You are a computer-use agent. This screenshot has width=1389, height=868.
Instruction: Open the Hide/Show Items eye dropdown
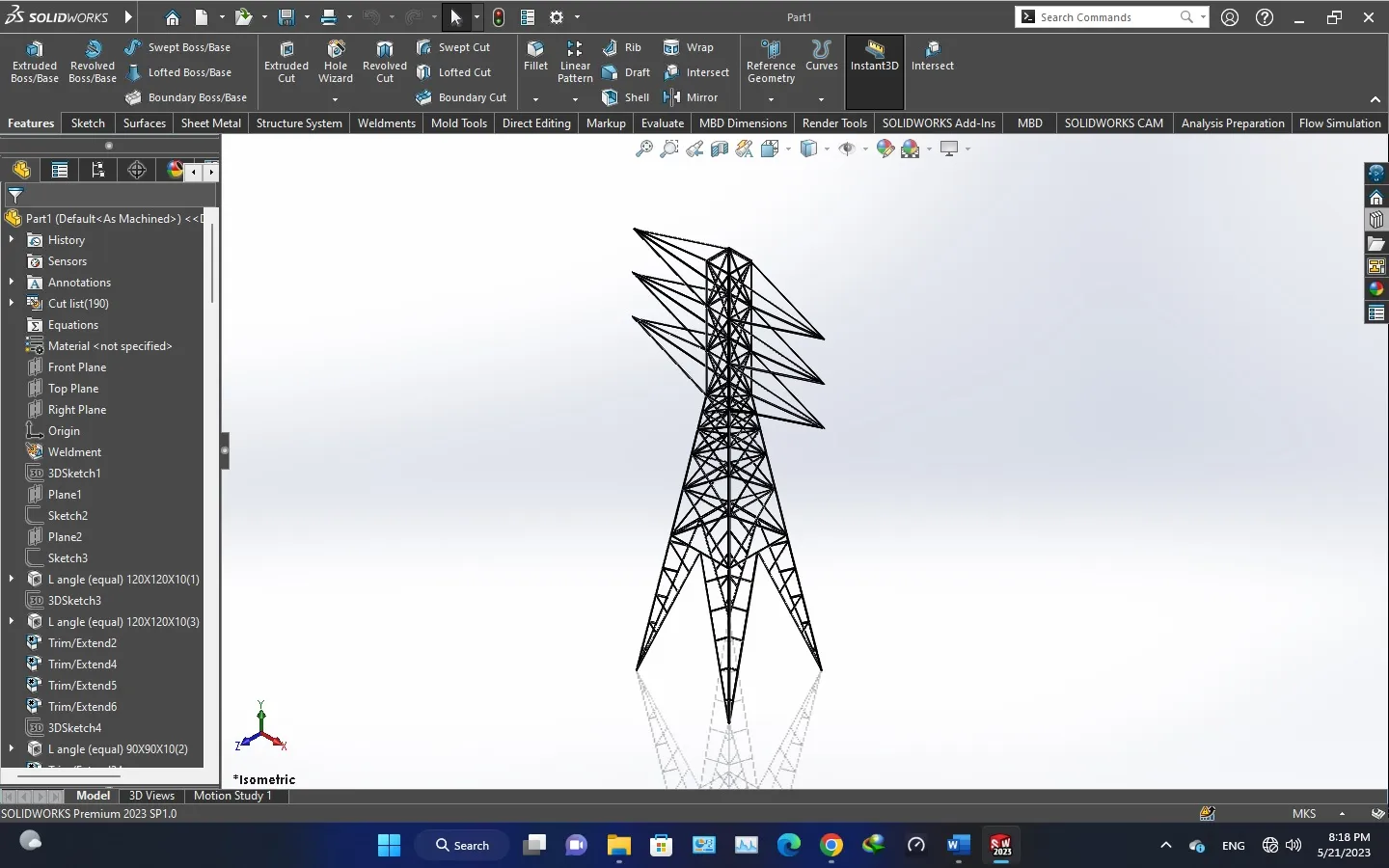click(x=865, y=149)
